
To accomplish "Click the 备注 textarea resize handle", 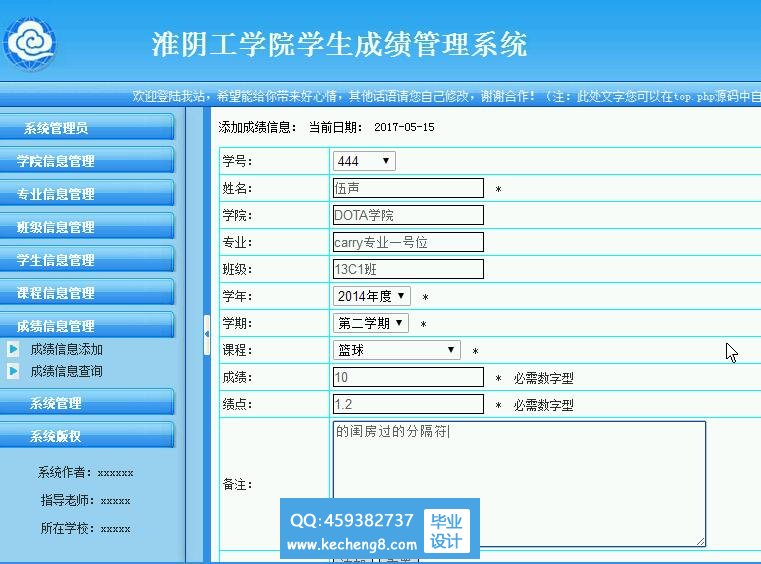I will 701,542.
